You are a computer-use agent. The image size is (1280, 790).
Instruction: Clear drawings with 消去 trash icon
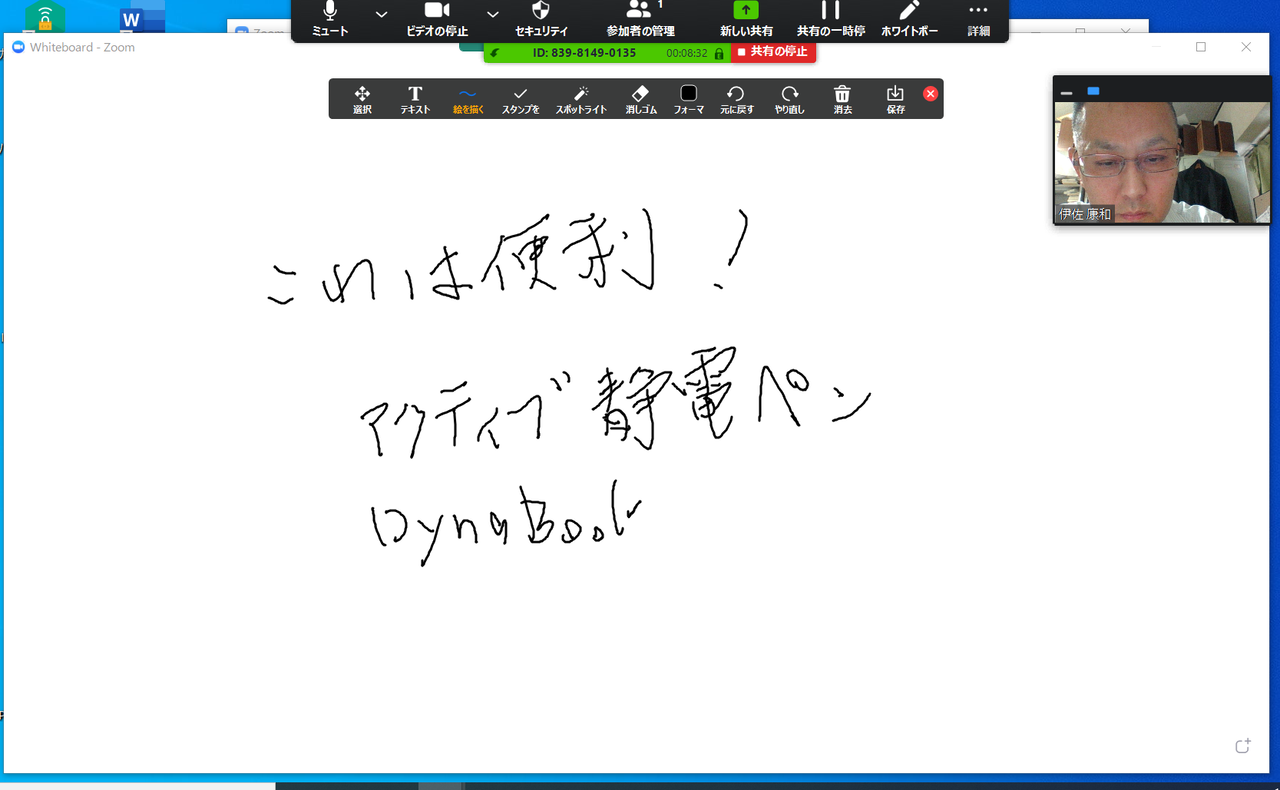pyautogui.click(x=843, y=99)
